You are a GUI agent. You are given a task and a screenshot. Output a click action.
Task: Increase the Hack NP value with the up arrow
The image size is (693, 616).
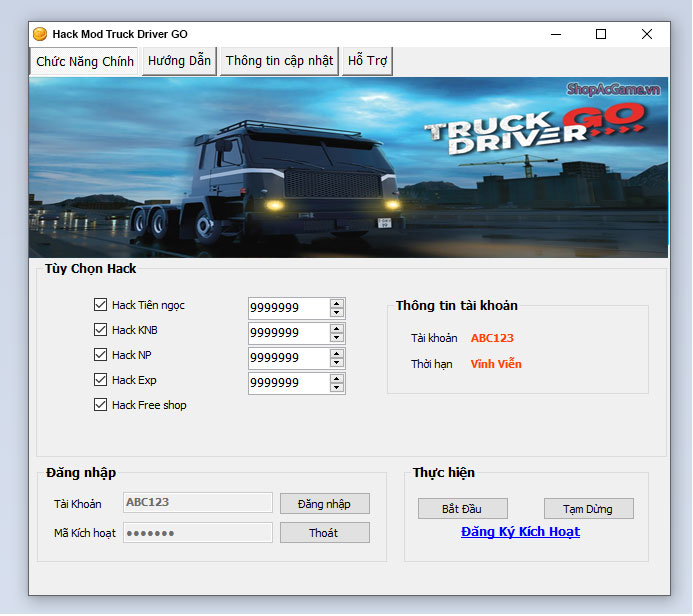(x=337, y=354)
